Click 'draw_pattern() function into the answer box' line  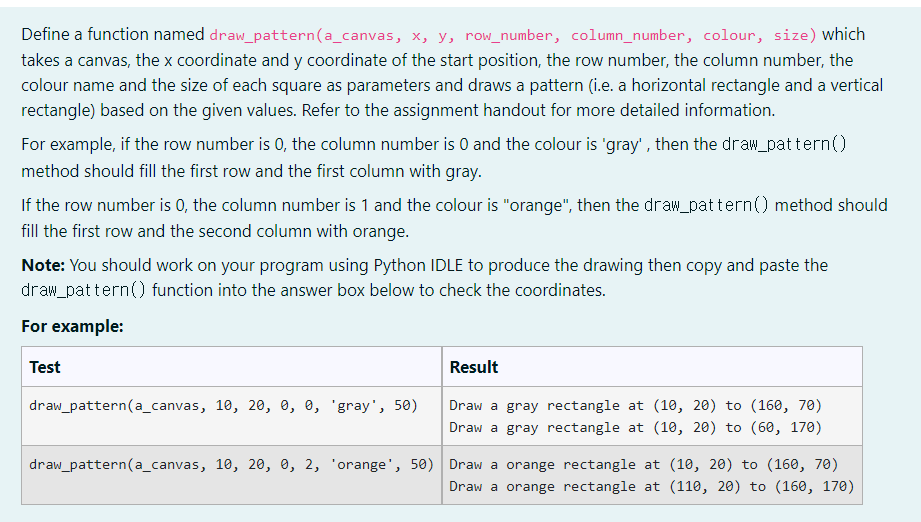pyautogui.click(x=313, y=291)
